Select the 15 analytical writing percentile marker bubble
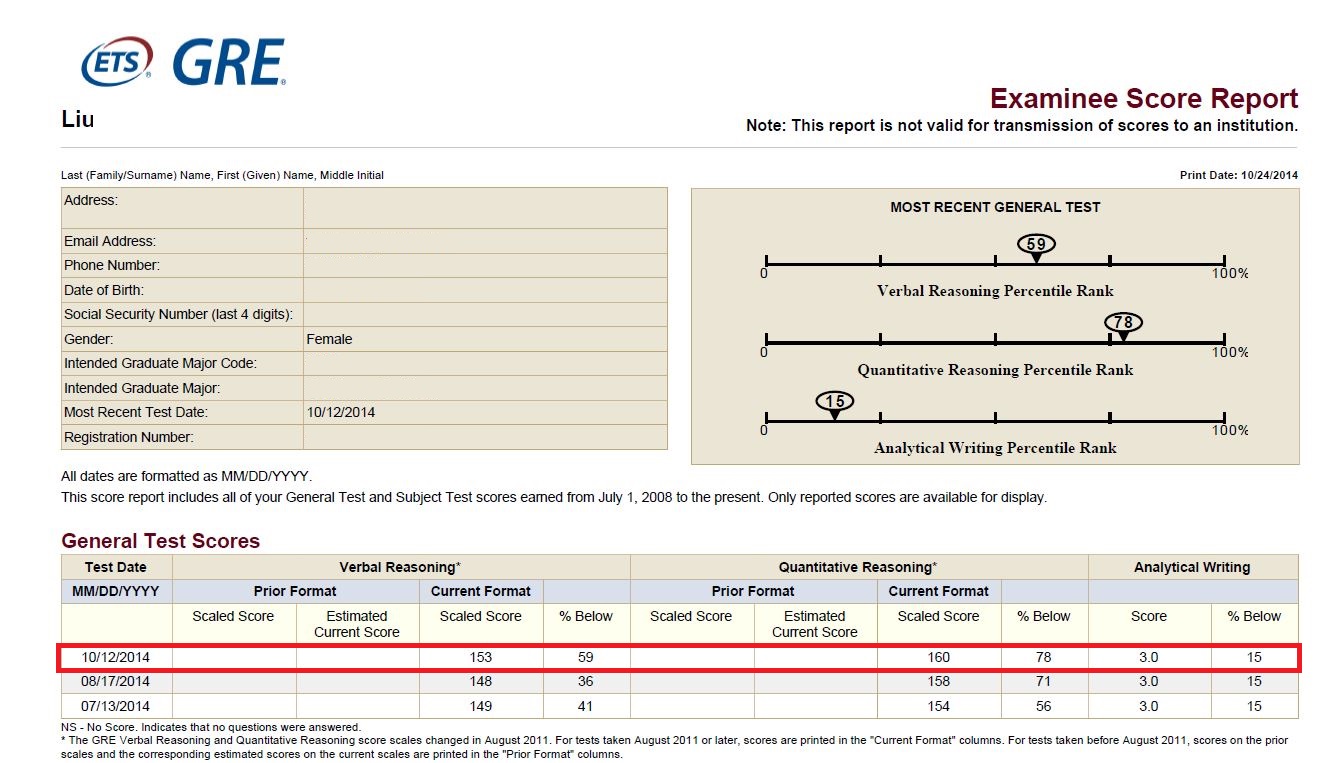The width and height of the screenshot is (1332, 763). [835, 401]
